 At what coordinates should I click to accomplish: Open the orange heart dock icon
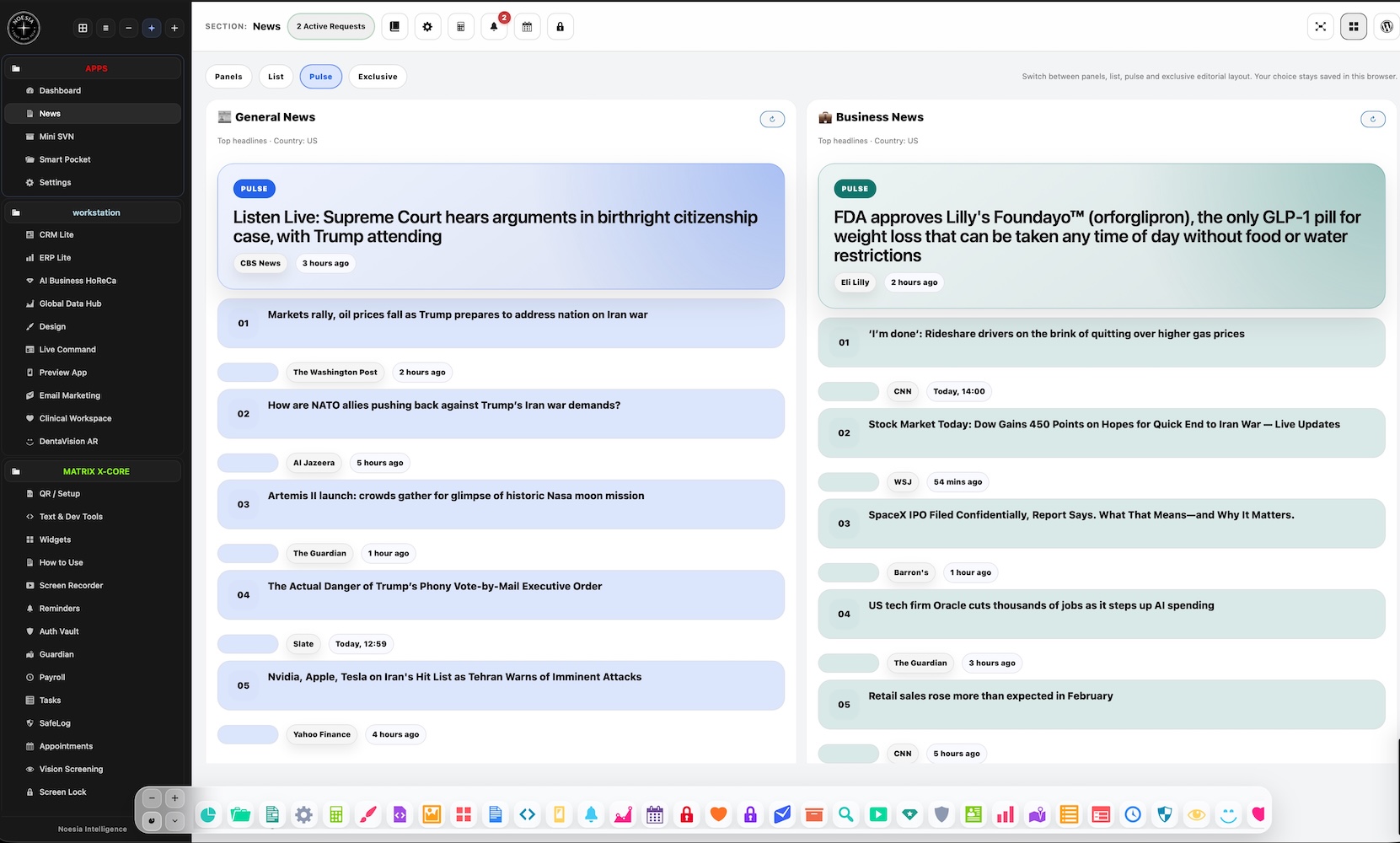pos(718,814)
